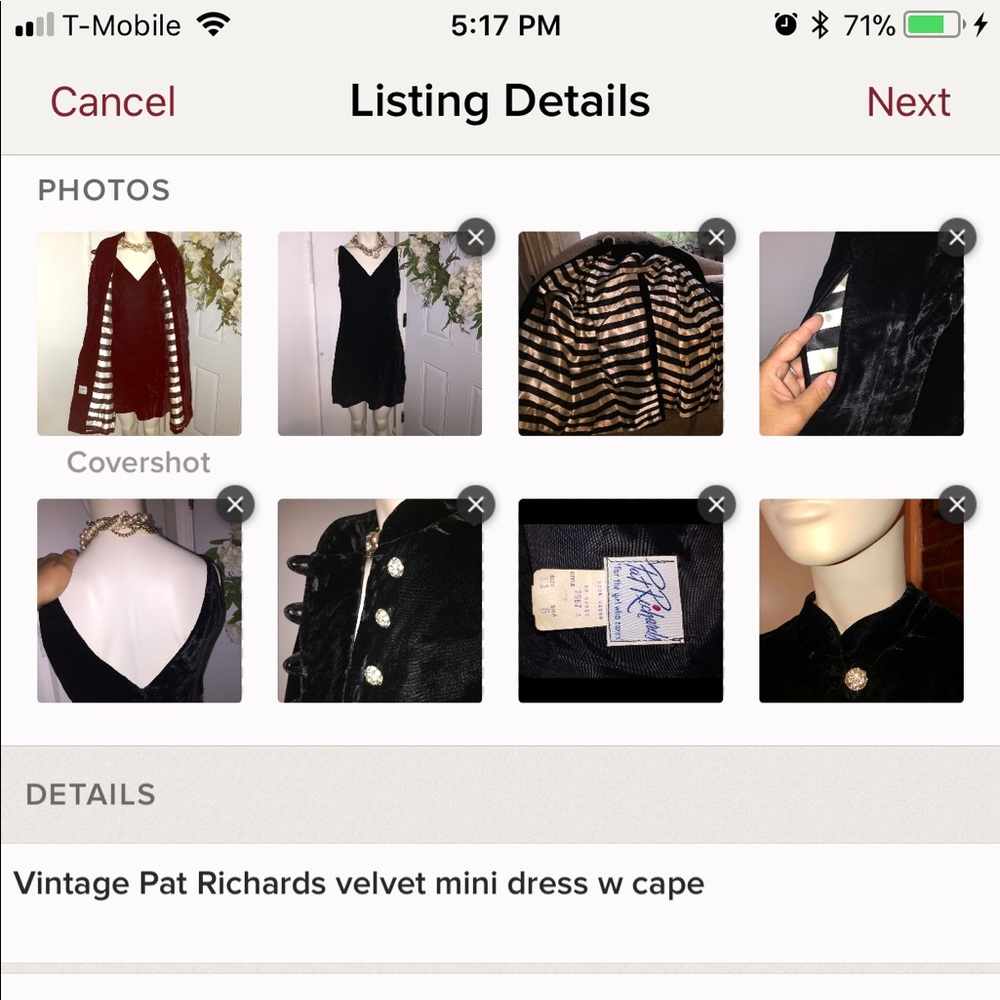Screen dimensions: 1000x1000
Task: Remove the striped cape lining photo
Action: [x=716, y=237]
